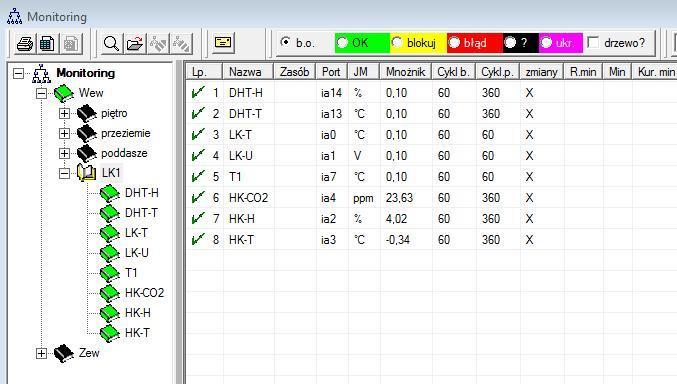
Task: Expand the poddasze tree node
Action: click(64, 153)
